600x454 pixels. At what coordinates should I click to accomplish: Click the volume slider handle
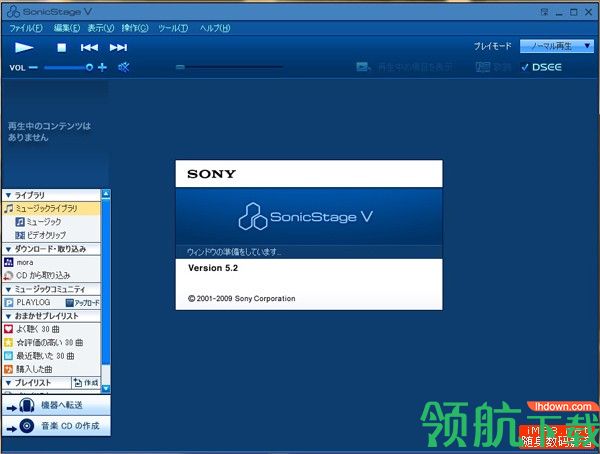click(x=89, y=68)
